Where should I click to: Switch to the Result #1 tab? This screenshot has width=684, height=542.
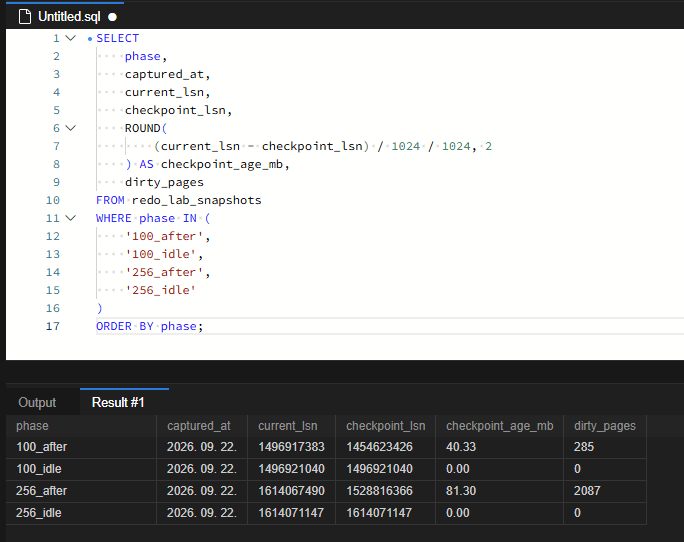point(118,402)
